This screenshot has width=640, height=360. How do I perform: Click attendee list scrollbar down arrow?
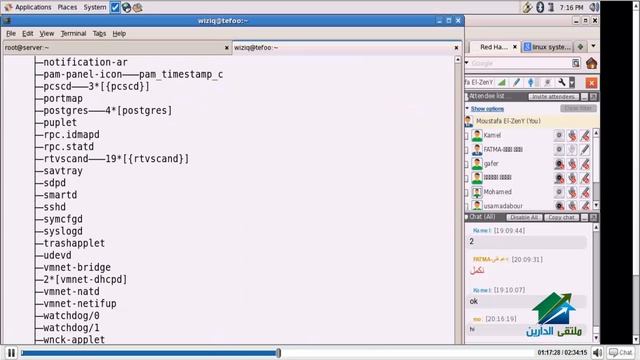click(x=596, y=206)
